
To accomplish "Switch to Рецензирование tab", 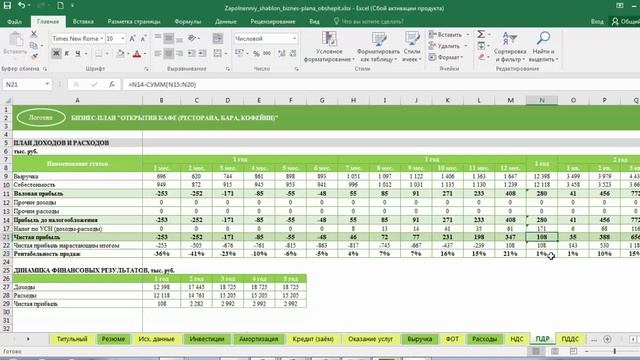I will [x=273, y=22].
